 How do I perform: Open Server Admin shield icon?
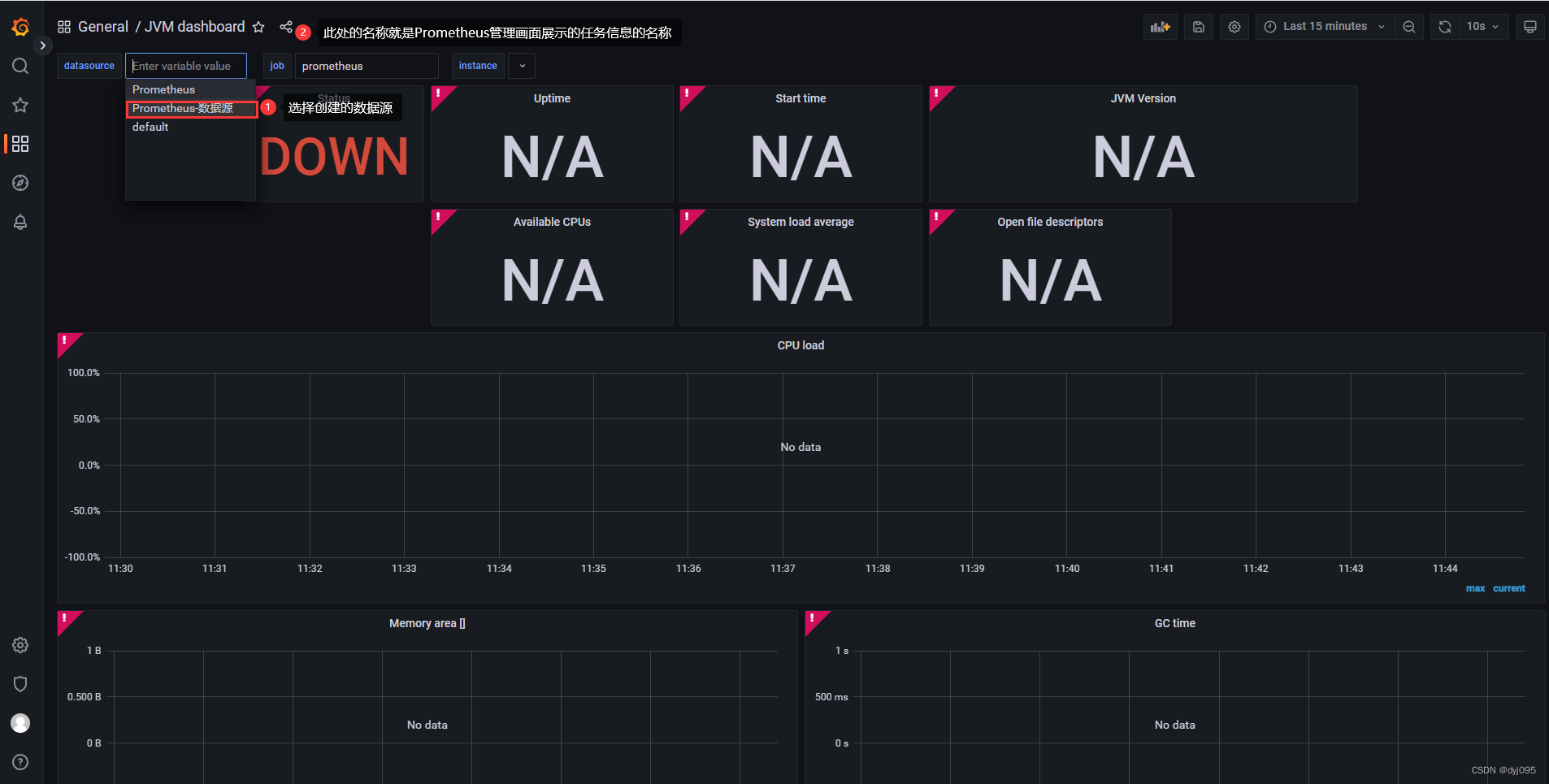[20, 684]
